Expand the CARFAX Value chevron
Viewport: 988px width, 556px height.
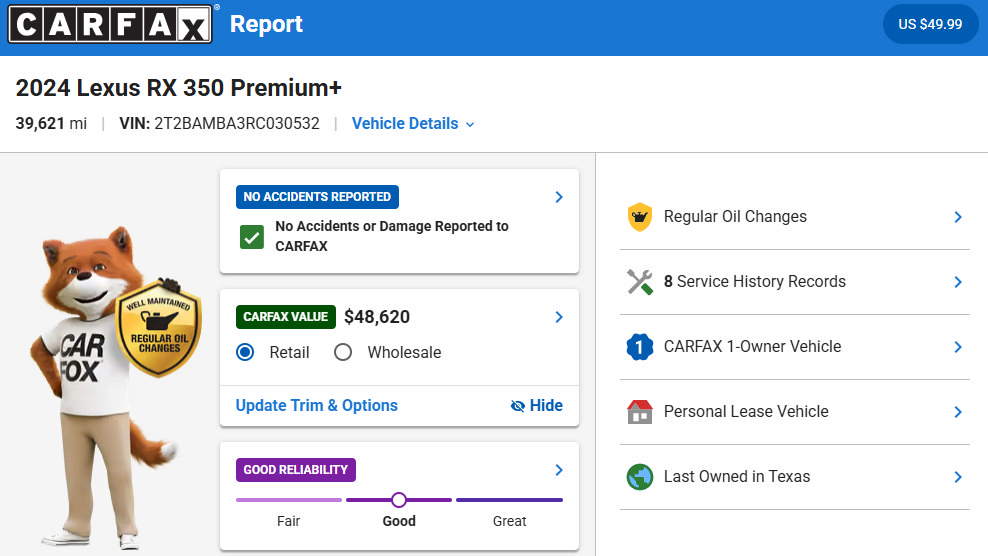(x=559, y=316)
